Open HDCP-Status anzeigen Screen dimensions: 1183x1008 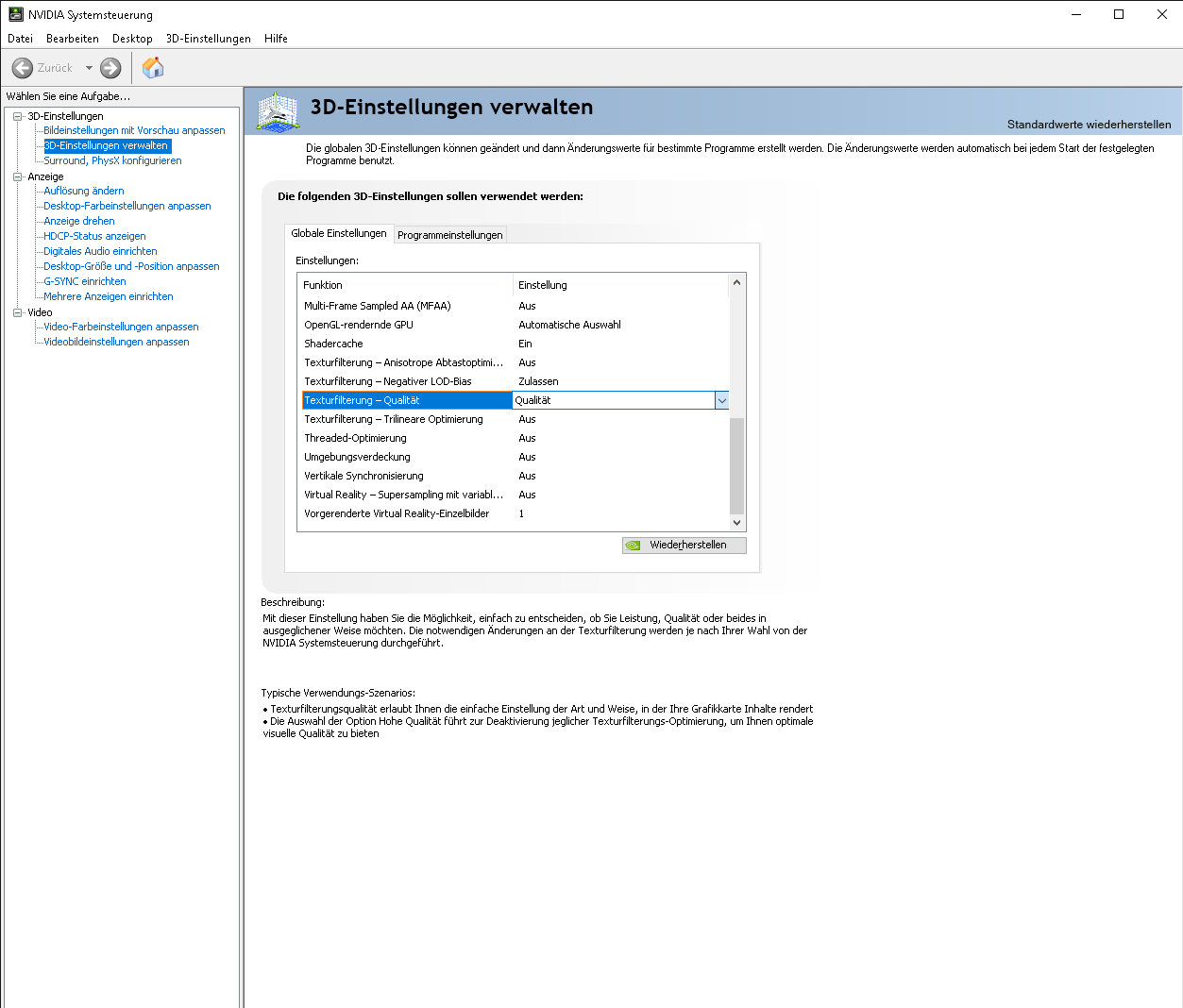(x=94, y=236)
